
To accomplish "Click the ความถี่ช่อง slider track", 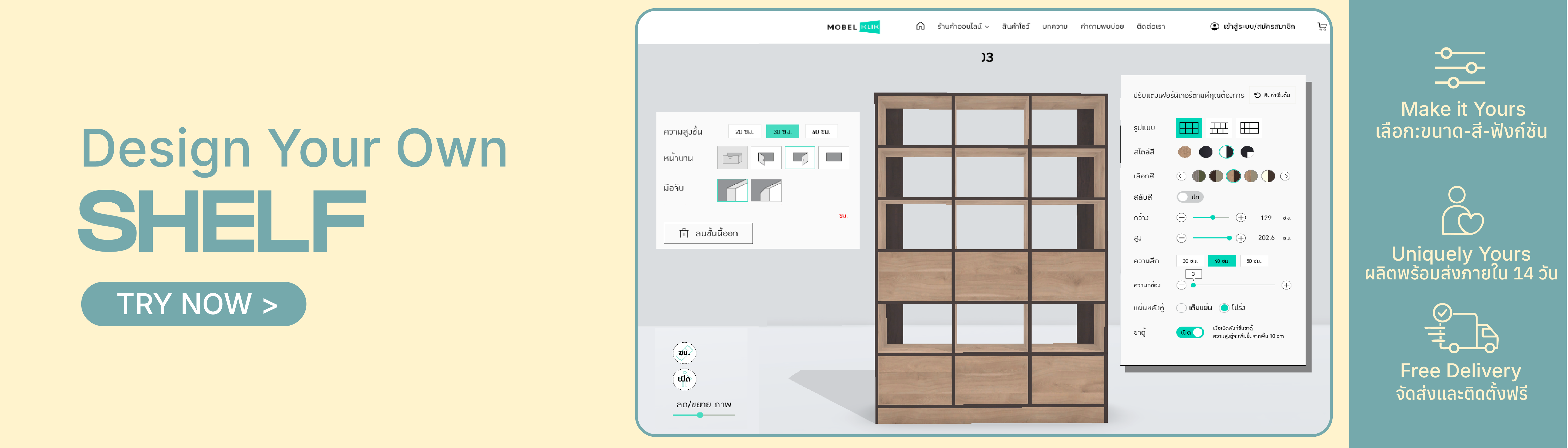I will (1233, 285).
